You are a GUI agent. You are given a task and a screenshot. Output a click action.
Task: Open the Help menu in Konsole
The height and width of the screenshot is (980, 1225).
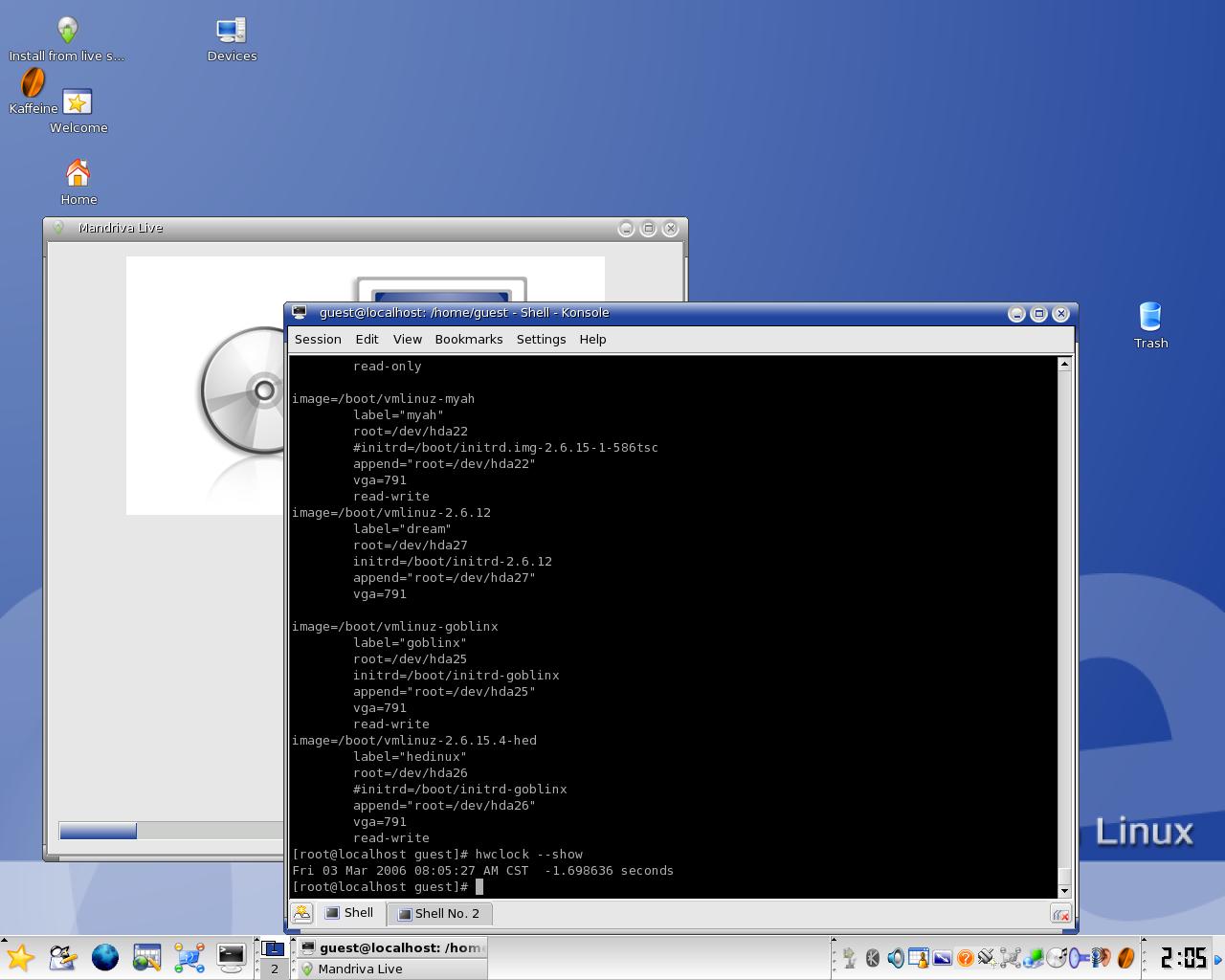[x=592, y=340]
